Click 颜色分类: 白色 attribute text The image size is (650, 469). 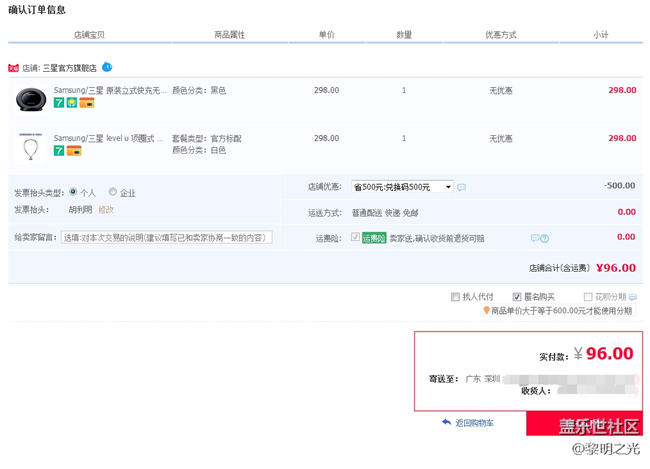click(x=199, y=150)
